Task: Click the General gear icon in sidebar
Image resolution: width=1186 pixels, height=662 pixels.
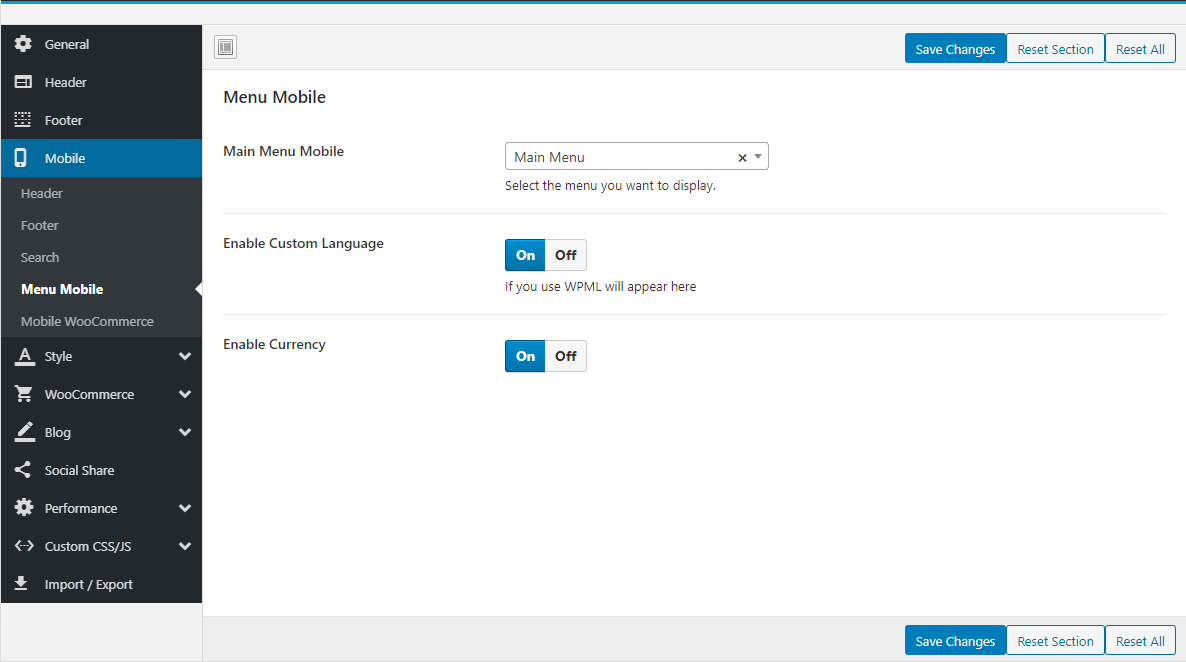Action: click(23, 44)
